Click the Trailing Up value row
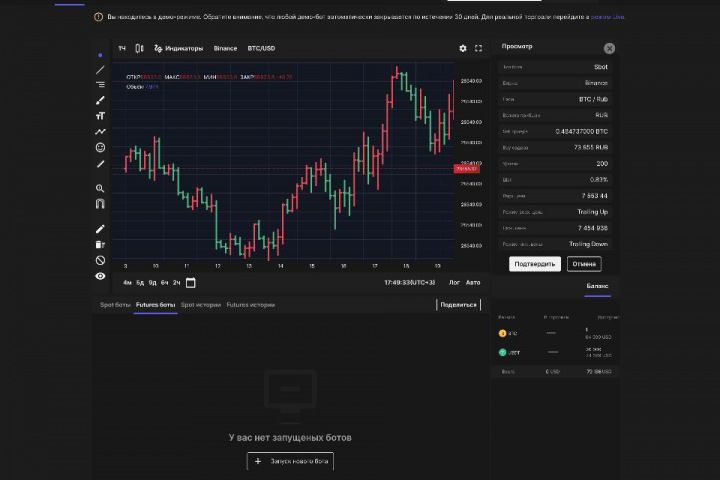Screen dimensions: 720x480 [555, 212]
